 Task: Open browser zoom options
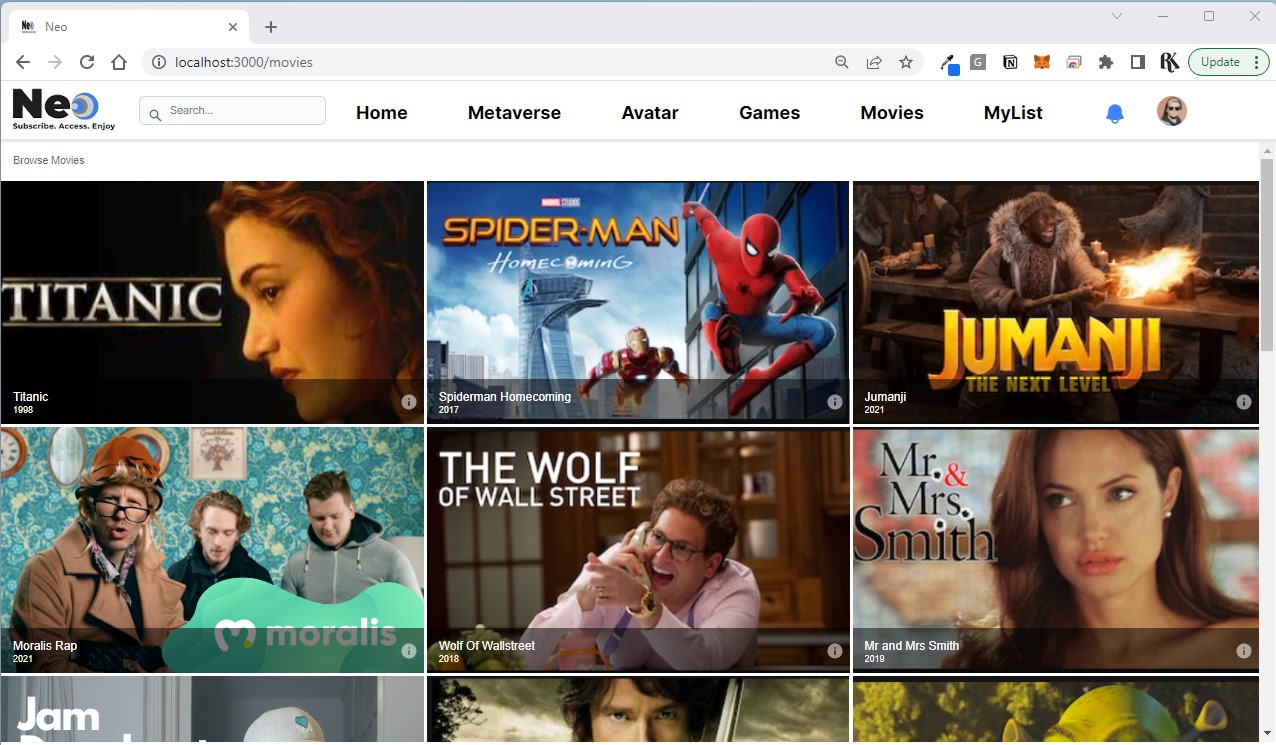pyautogui.click(x=842, y=62)
